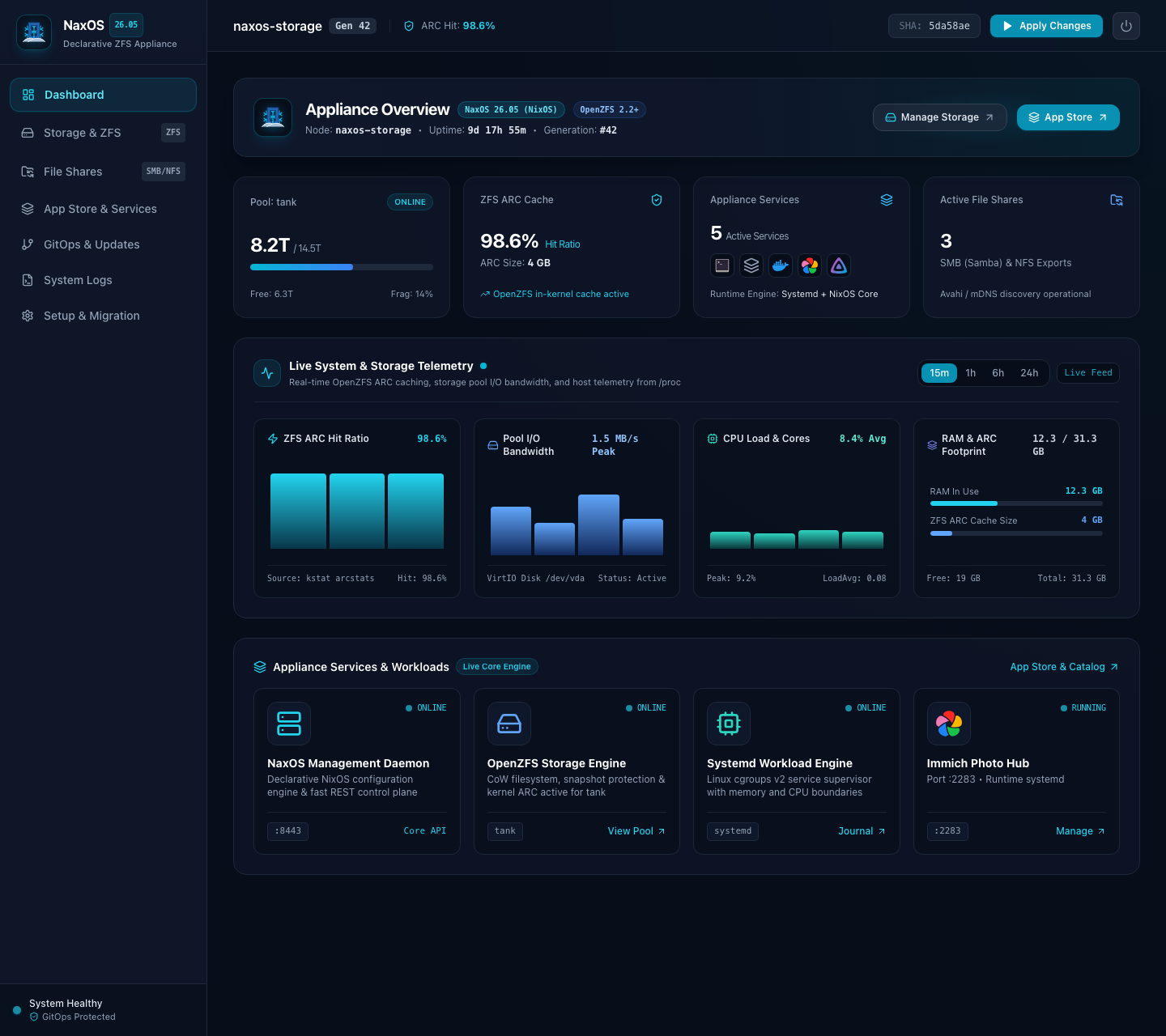Screen dimensions: 1166x1036
Task: Click the "tank" tag on OpenZFS card
Action: [x=505, y=831]
